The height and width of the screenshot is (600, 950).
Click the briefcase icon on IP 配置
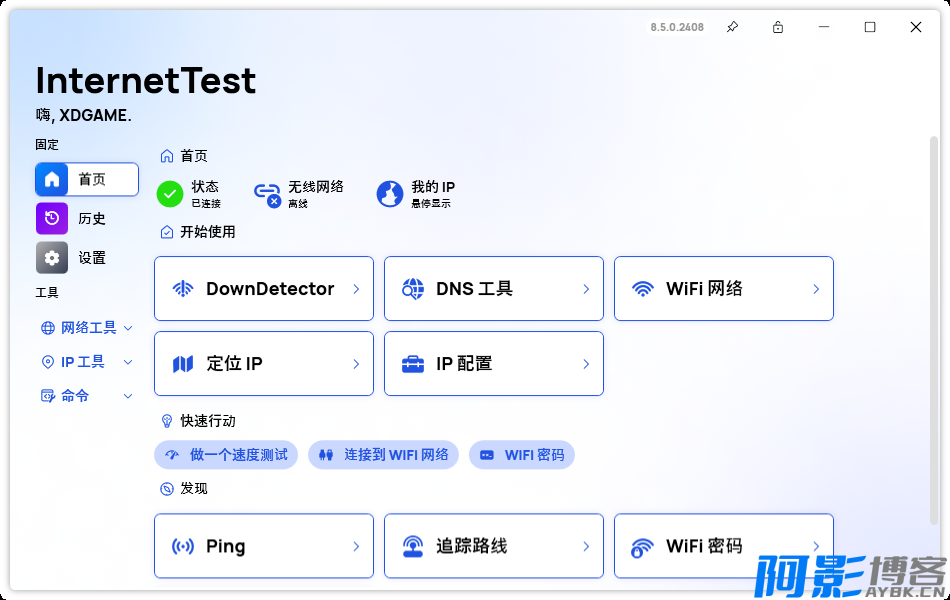413,364
